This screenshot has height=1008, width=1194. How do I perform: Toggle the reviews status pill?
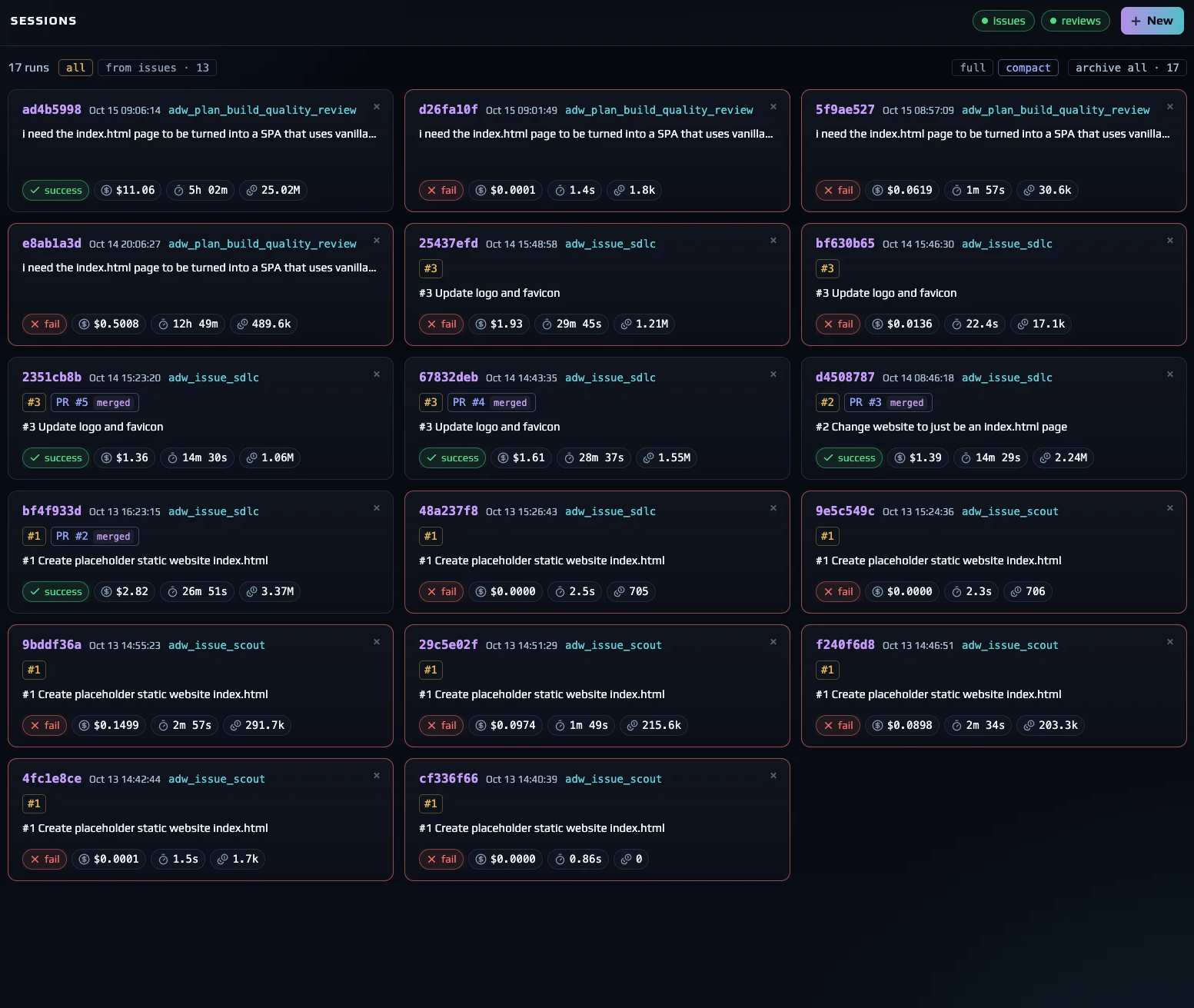click(x=1076, y=21)
